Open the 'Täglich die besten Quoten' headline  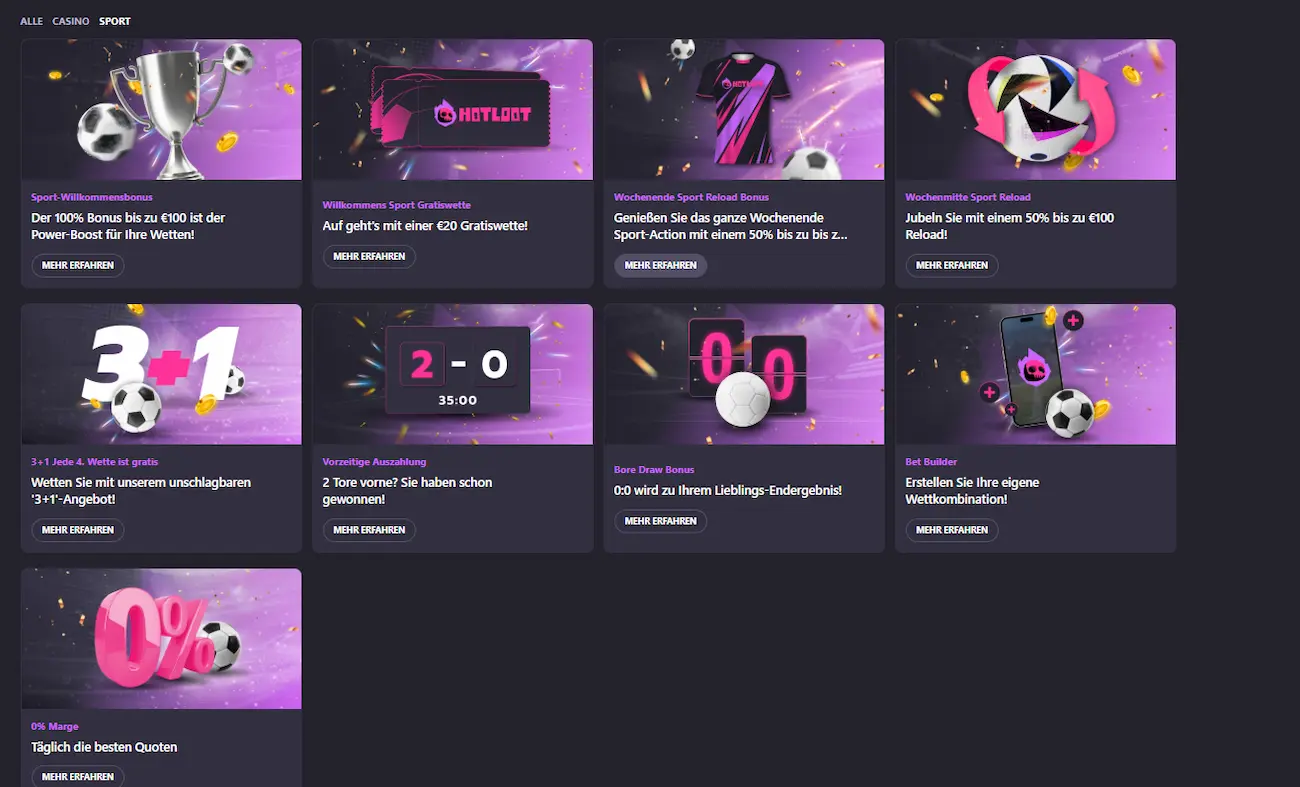104,747
